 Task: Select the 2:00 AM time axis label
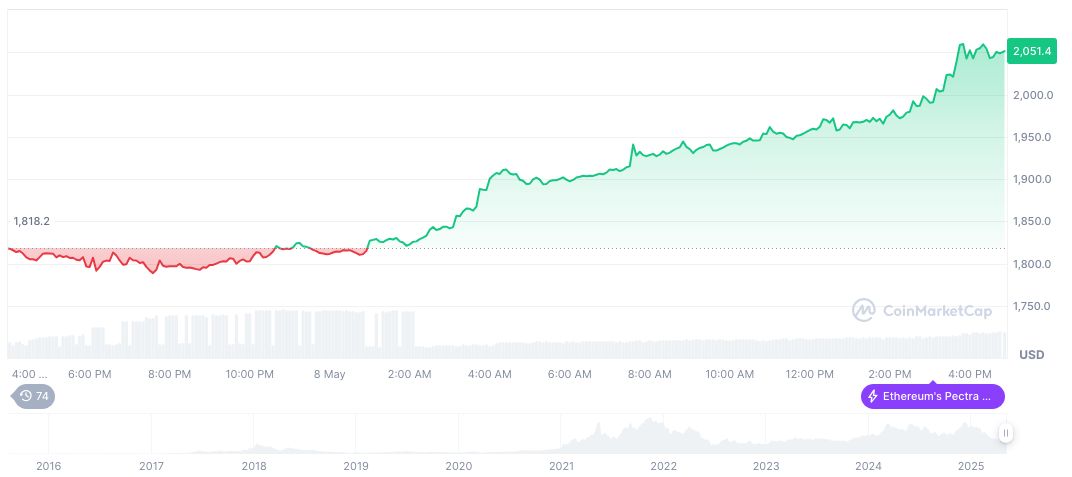click(409, 374)
